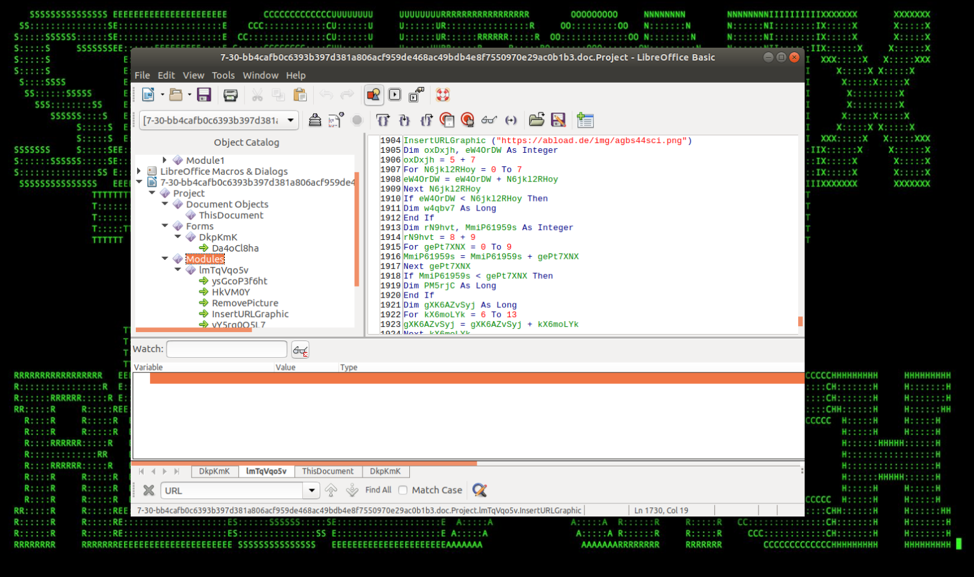Click the Find All button
Viewport: 974px width, 577px height.
click(x=378, y=490)
